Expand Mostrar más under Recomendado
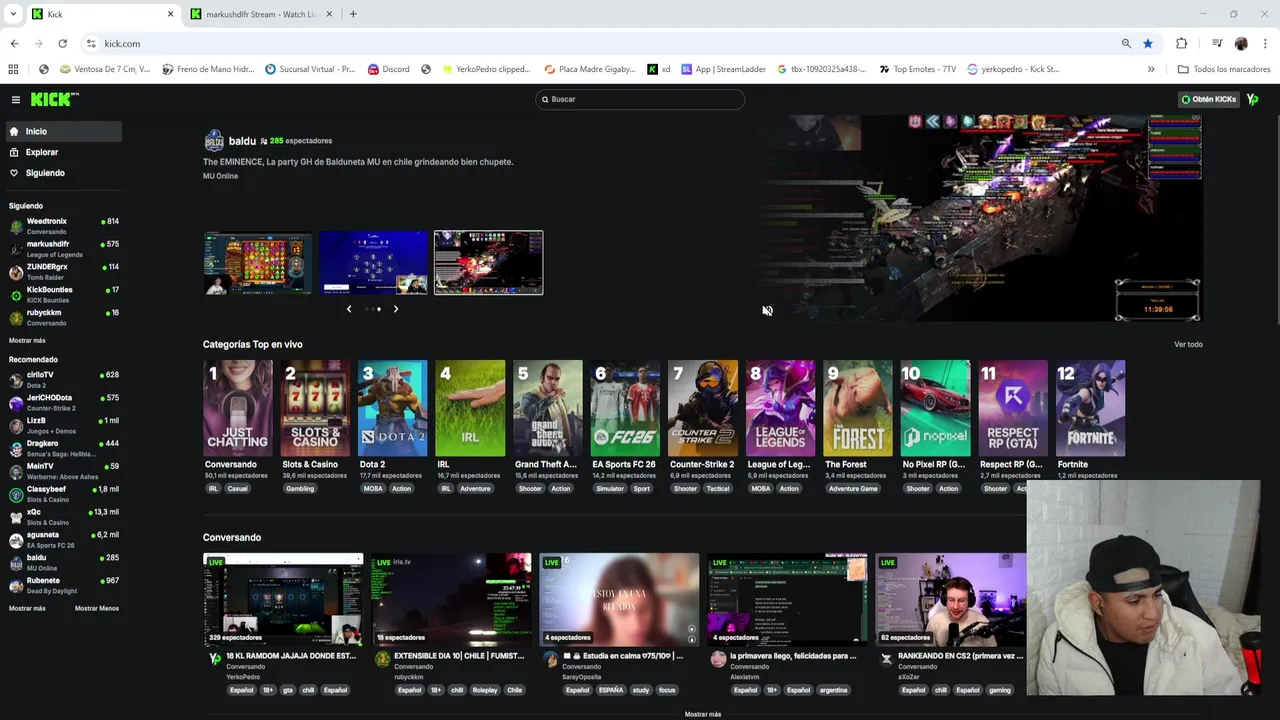 pos(27,608)
